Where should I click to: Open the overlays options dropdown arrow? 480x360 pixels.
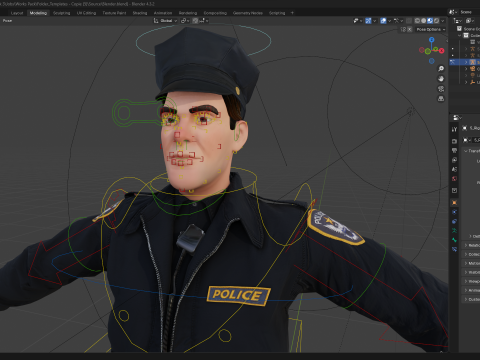click(389, 21)
